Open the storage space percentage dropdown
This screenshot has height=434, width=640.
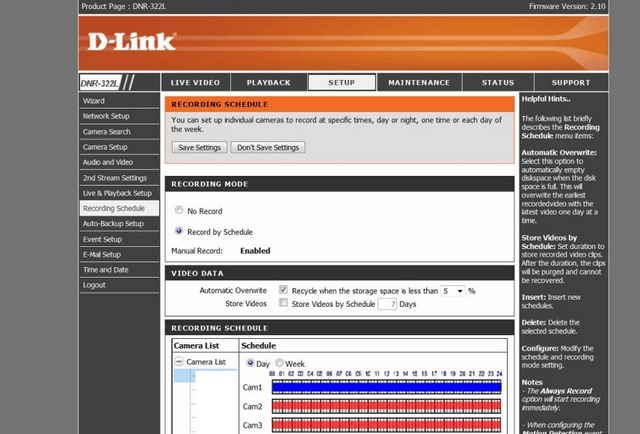click(x=453, y=291)
